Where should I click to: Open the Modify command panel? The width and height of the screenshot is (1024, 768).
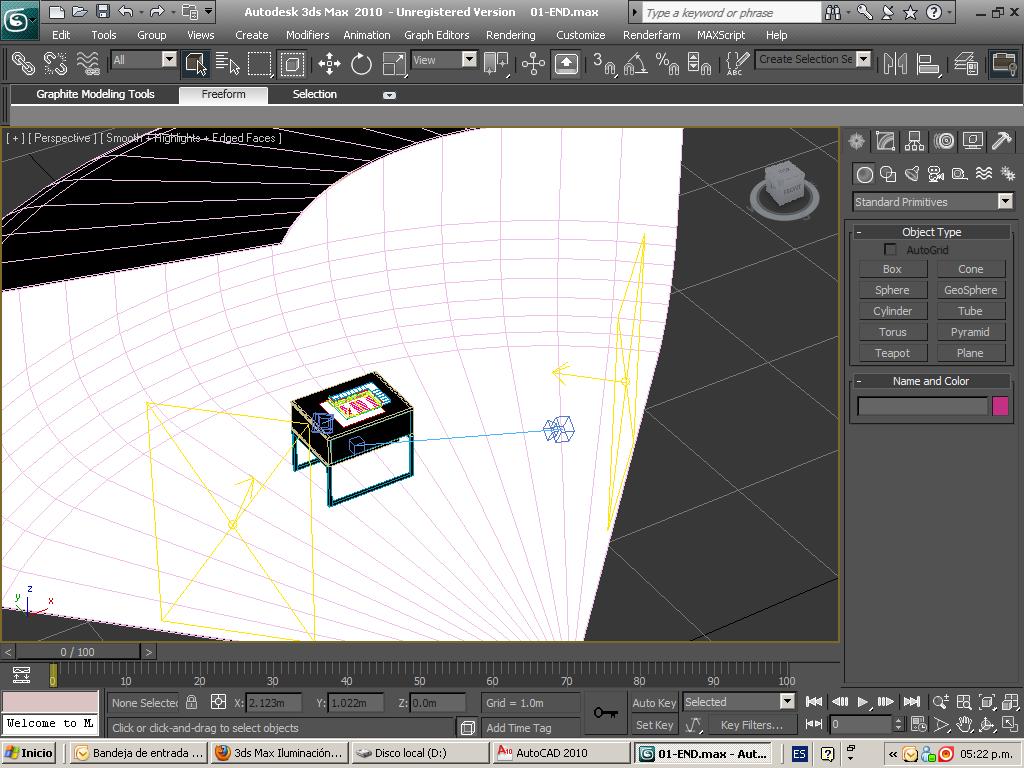point(886,141)
